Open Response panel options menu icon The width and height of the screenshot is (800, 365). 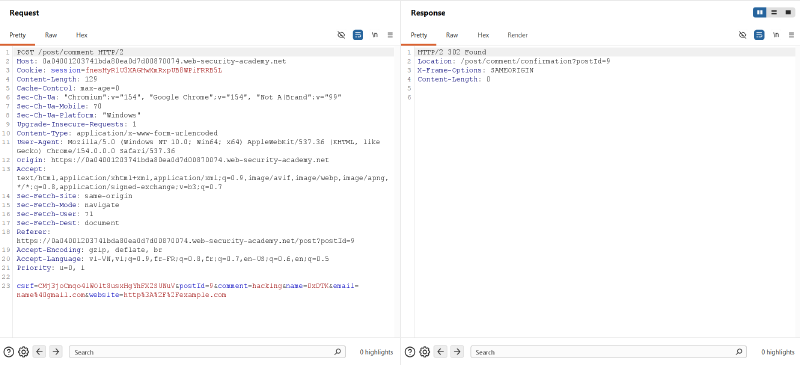[791, 35]
